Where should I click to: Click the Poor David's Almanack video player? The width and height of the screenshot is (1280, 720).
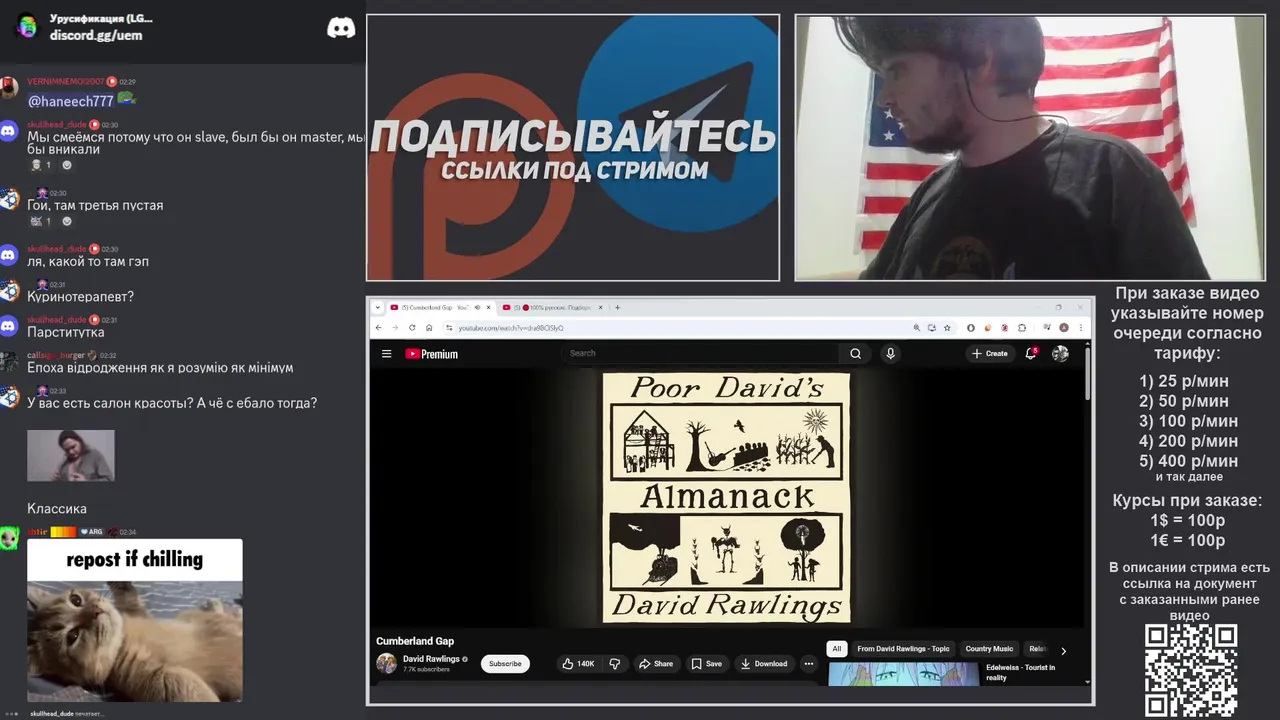click(x=727, y=498)
